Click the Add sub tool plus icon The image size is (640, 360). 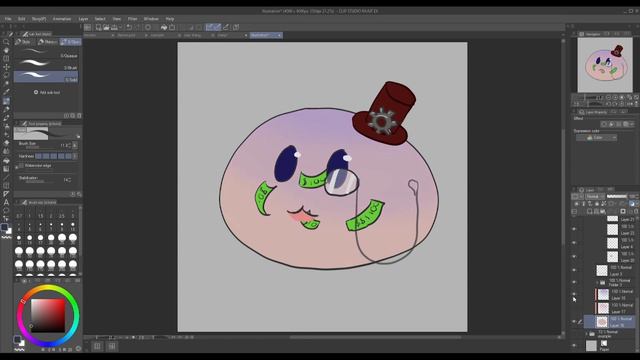pyautogui.click(x=36, y=92)
